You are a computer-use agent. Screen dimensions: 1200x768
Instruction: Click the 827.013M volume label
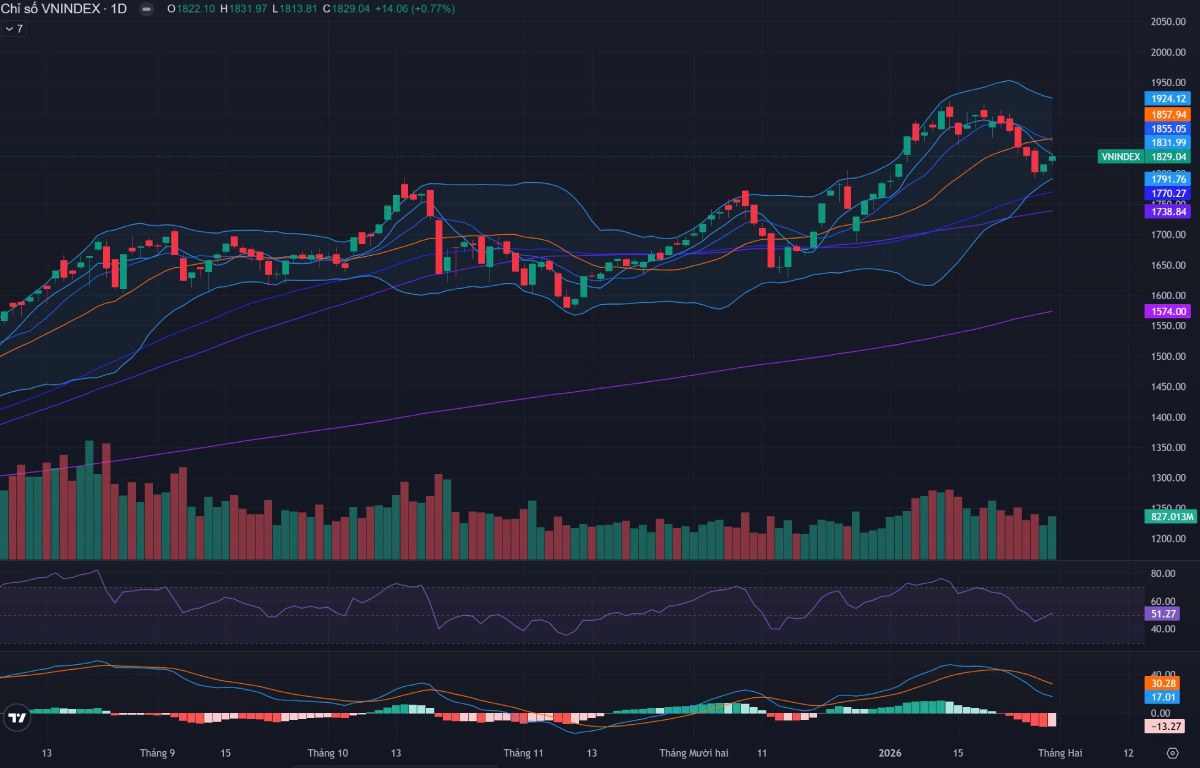(1168, 517)
